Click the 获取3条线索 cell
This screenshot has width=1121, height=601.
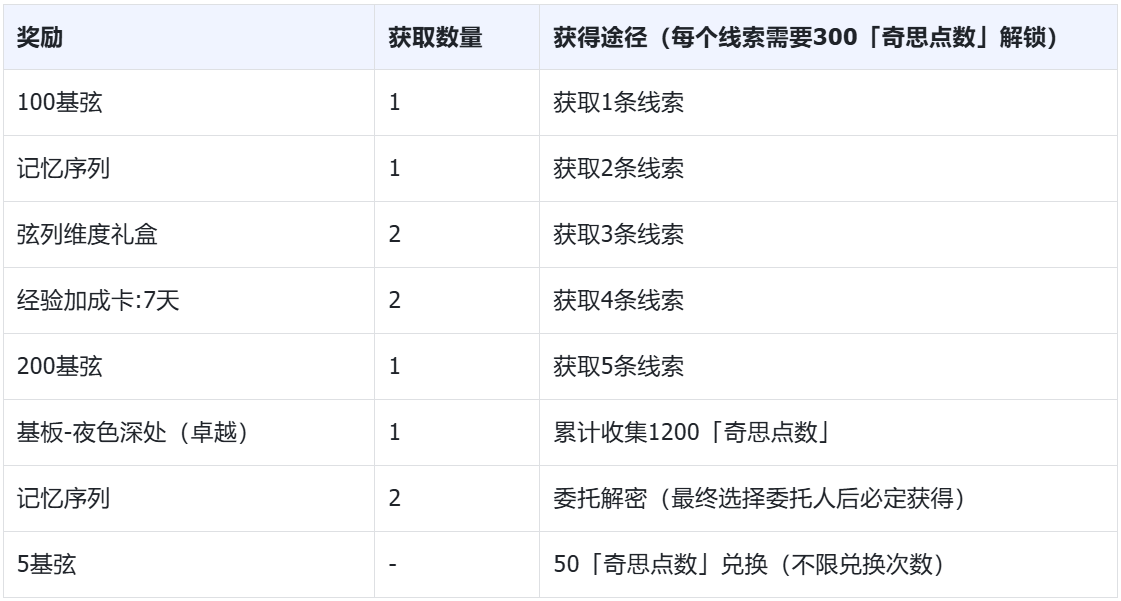(828, 234)
